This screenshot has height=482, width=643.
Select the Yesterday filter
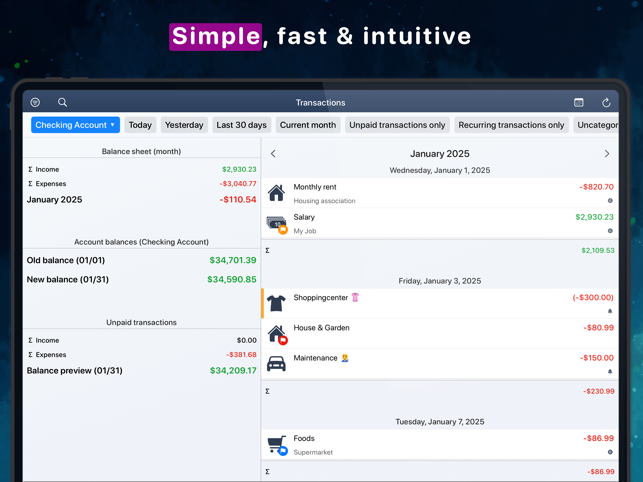pos(184,125)
